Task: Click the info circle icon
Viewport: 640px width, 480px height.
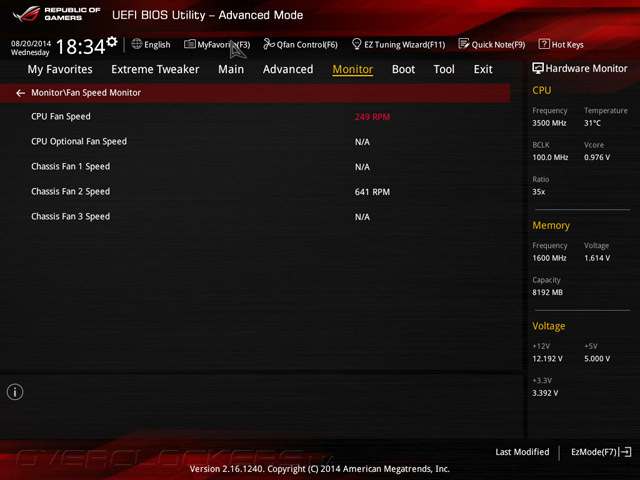Action: pyautogui.click(x=15, y=392)
